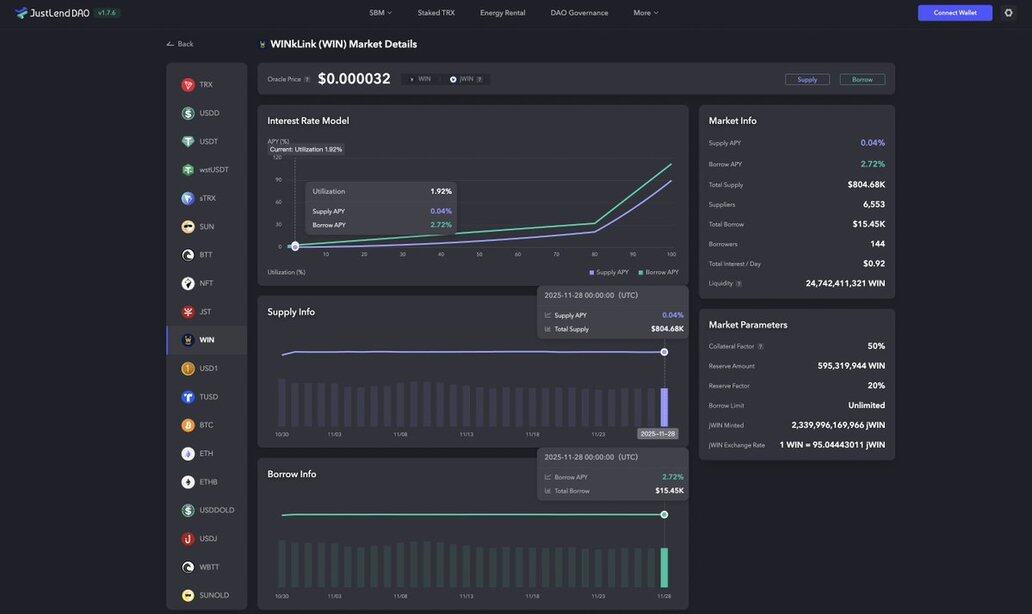Select the BTC coin icon
1032x614 pixels.
[188, 426]
